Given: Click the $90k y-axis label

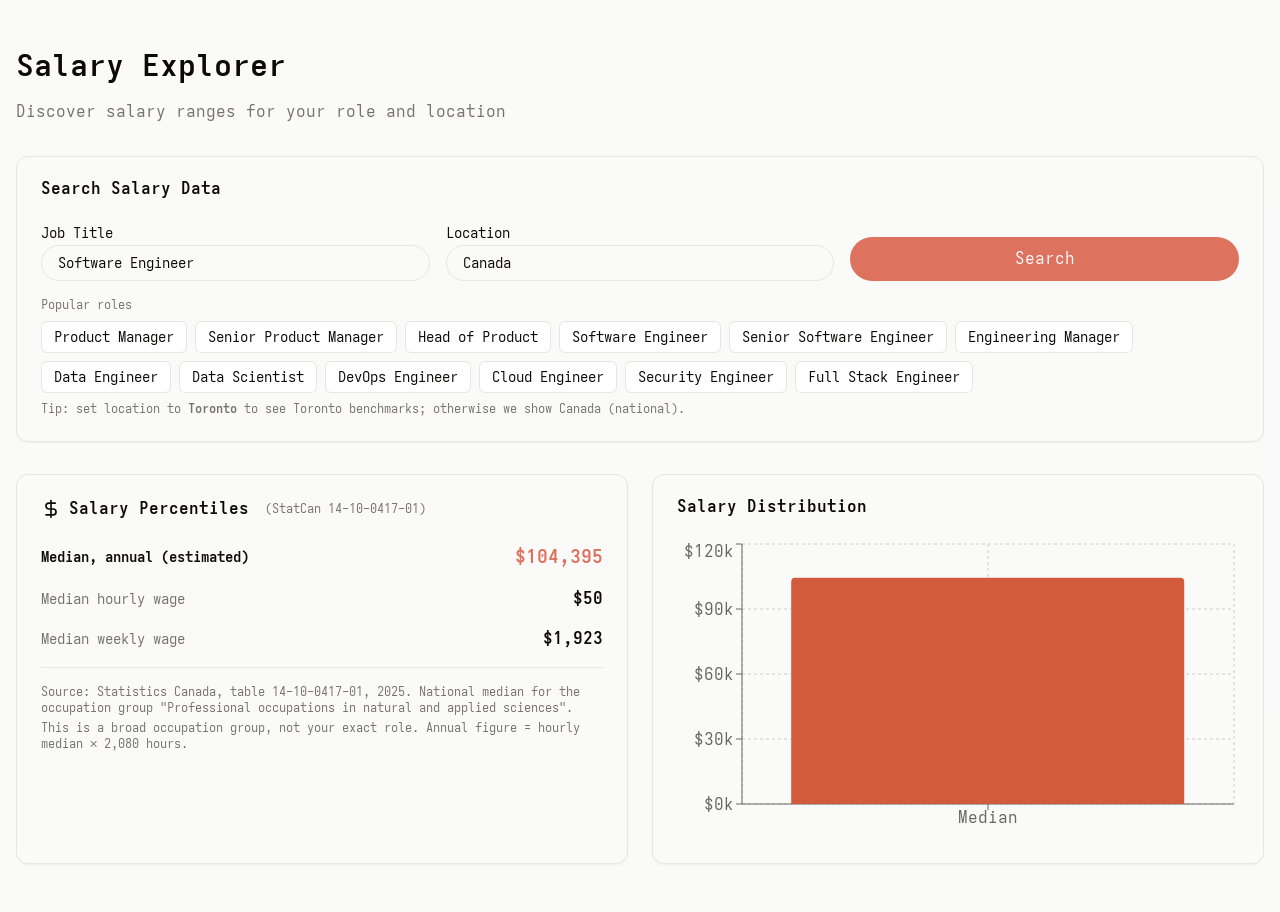Looking at the screenshot, I should (714, 609).
